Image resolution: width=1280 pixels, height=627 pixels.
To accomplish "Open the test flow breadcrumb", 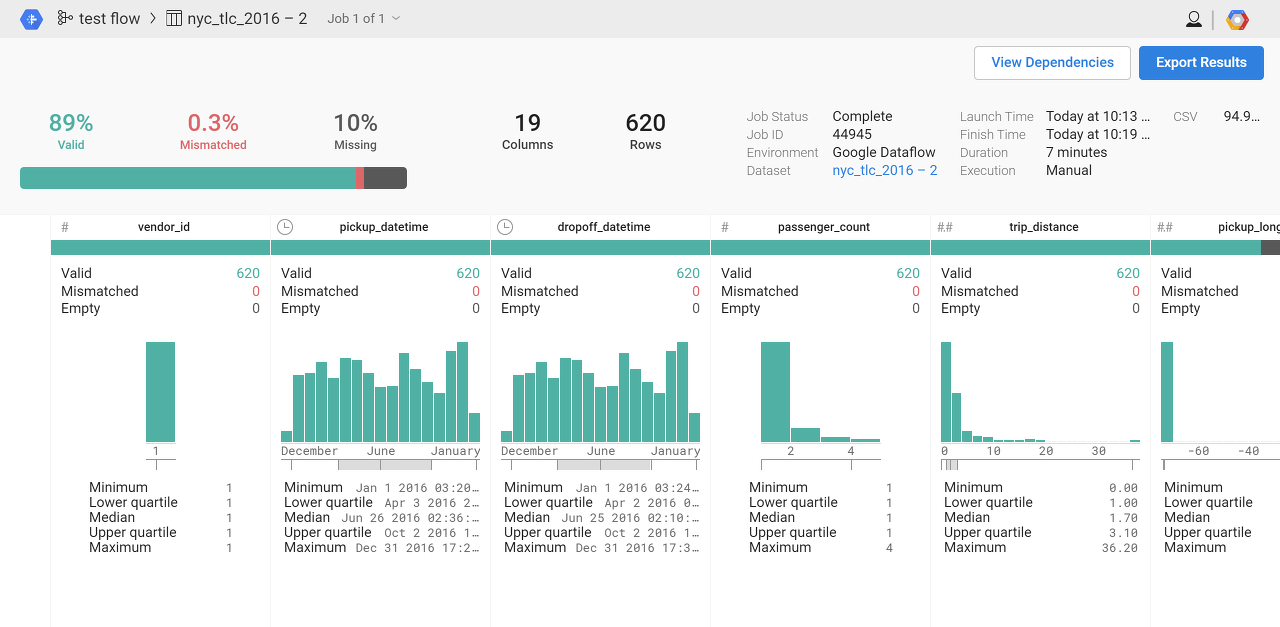I will coord(109,19).
